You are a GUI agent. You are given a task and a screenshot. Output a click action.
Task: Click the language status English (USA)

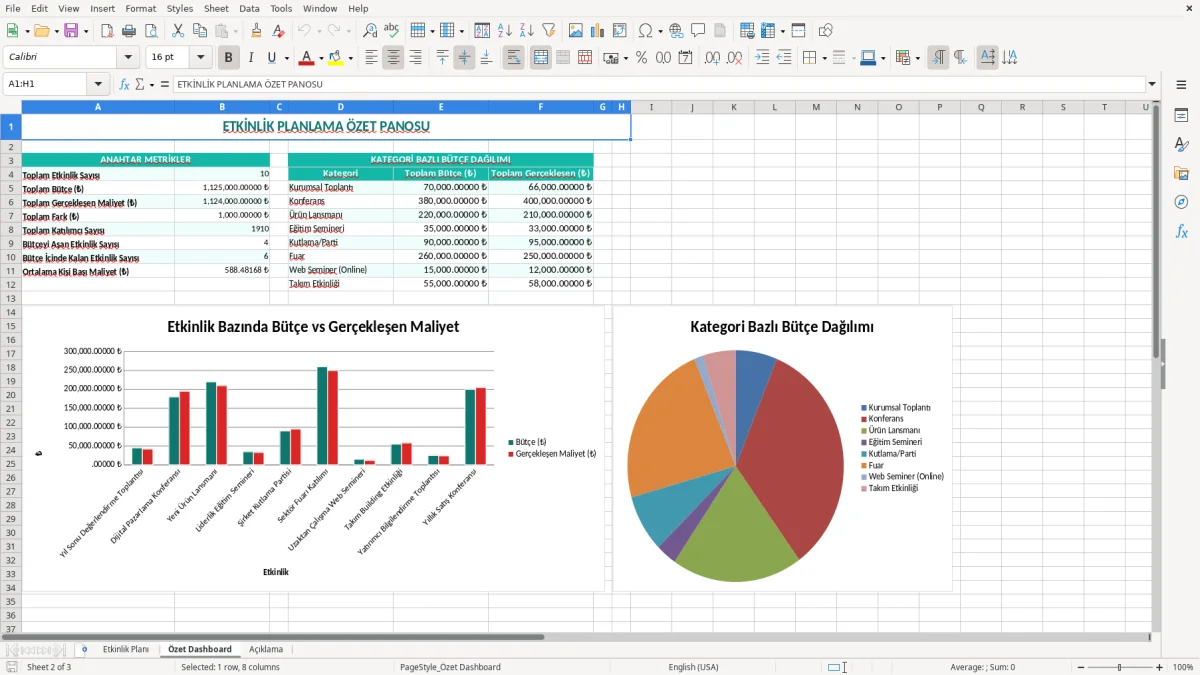click(x=693, y=667)
